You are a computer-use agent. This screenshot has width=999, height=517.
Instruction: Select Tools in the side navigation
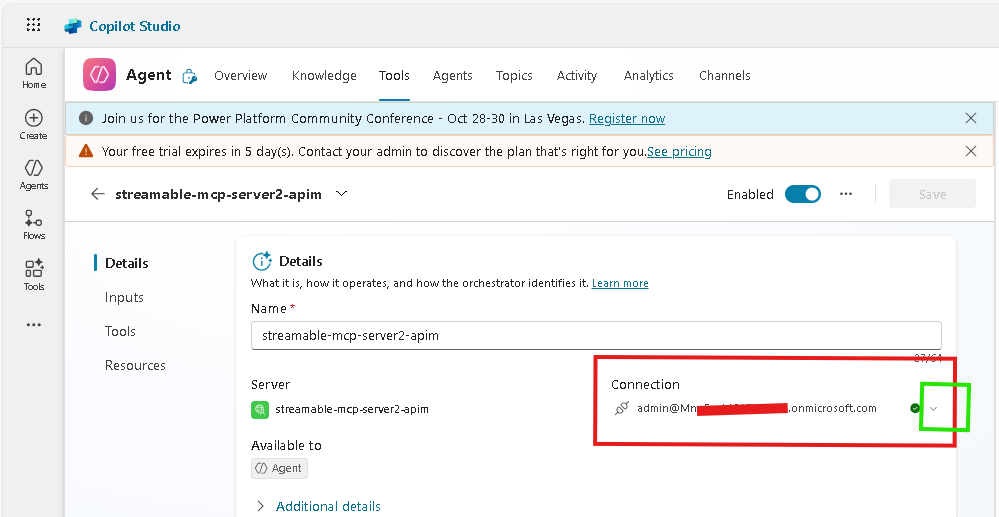120,331
